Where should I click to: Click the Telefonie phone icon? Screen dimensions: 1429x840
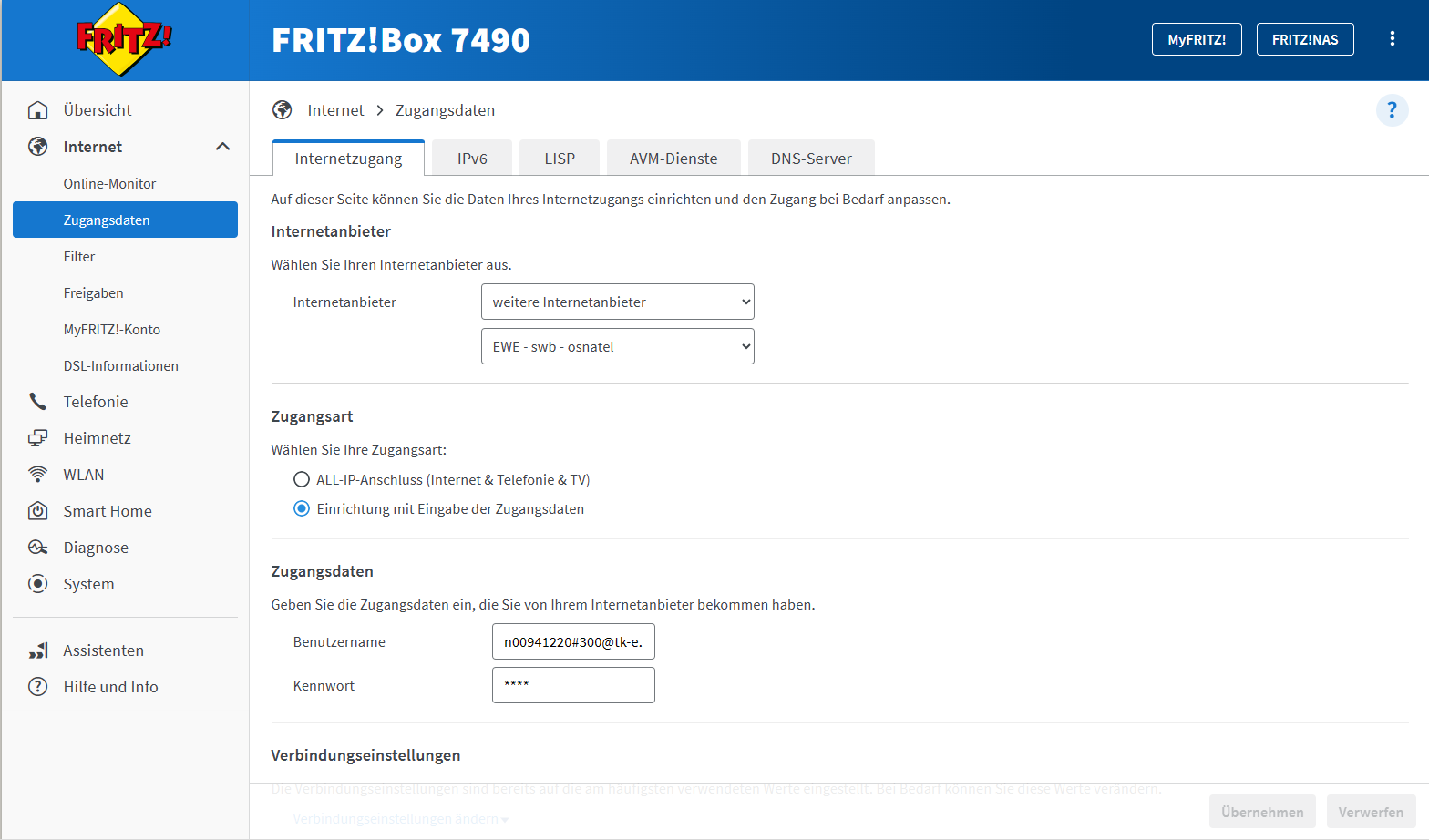coord(38,402)
